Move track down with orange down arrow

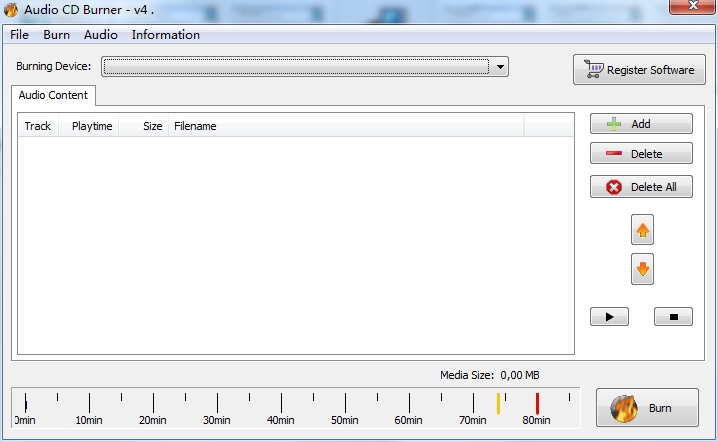click(x=642, y=269)
